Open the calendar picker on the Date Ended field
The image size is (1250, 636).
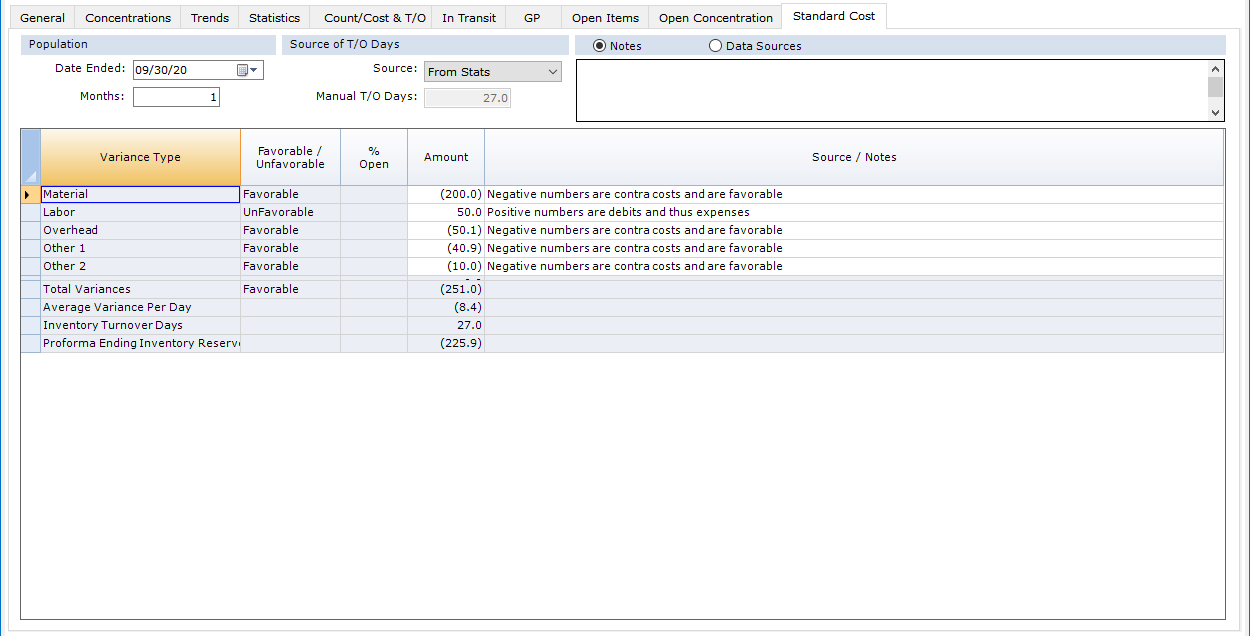(x=240, y=69)
